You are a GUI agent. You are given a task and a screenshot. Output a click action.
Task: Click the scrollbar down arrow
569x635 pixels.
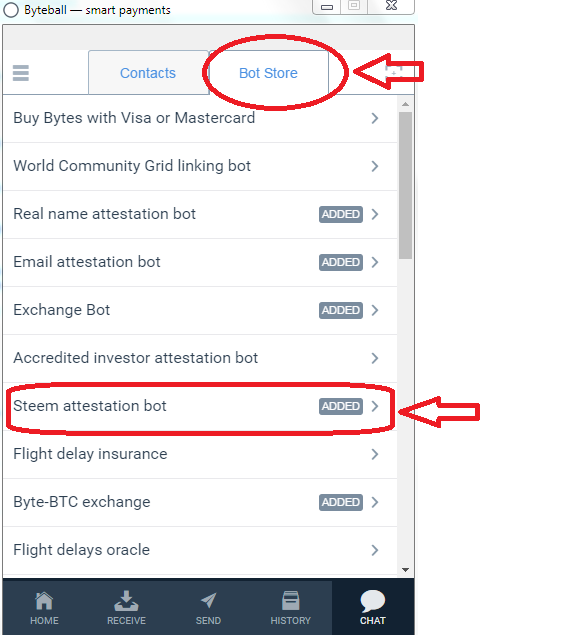pyautogui.click(x=405, y=570)
